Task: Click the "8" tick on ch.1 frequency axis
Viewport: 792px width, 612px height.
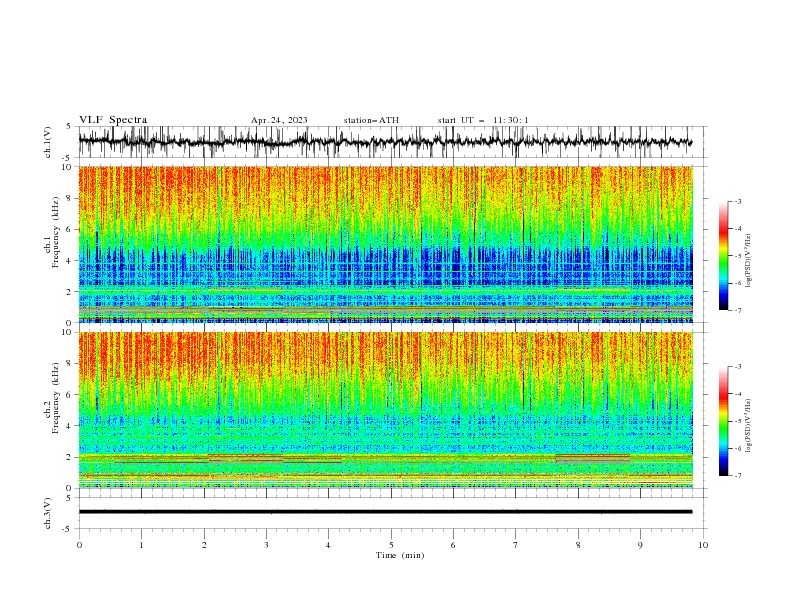Action: point(69,198)
